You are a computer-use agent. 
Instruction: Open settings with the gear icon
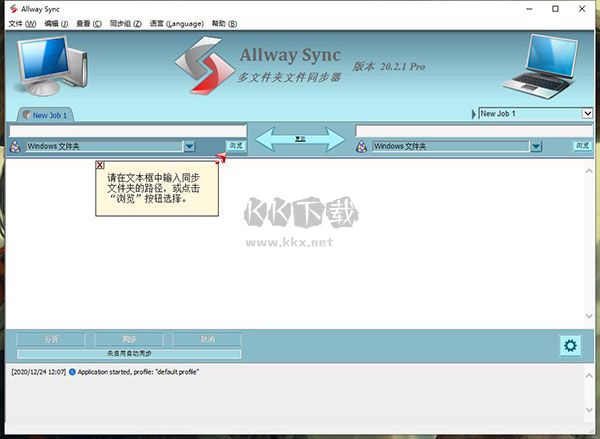[571, 346]
